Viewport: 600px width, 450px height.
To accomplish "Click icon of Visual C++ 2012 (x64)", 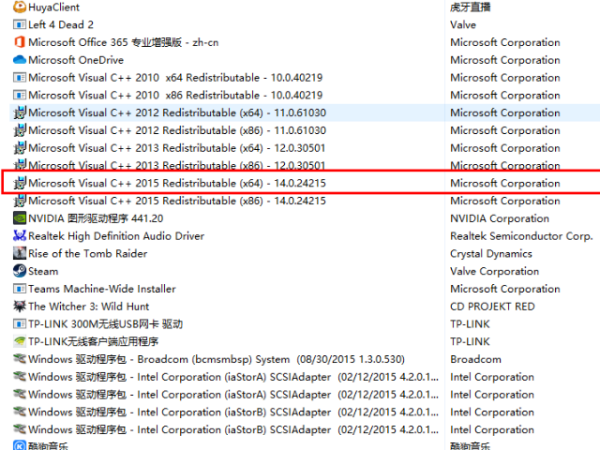I will (x=20, y=112).
